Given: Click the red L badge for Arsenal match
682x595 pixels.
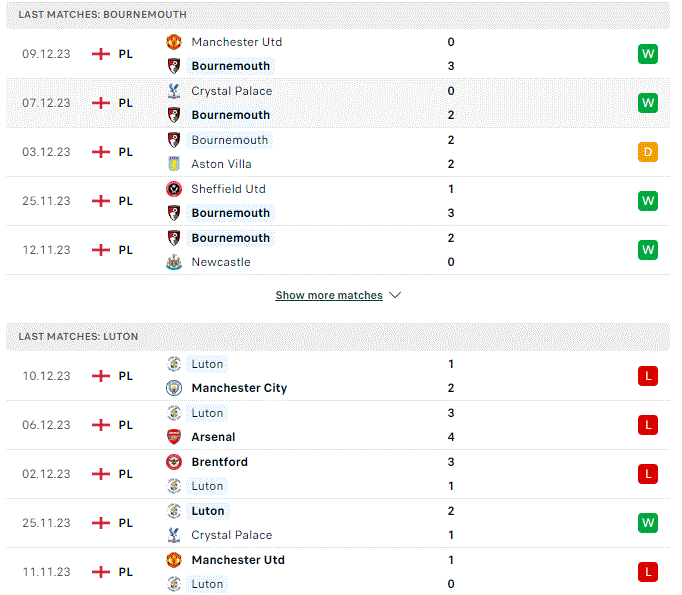Looking at the screenshot, I should pyautogui.click(x=648, y=425).
